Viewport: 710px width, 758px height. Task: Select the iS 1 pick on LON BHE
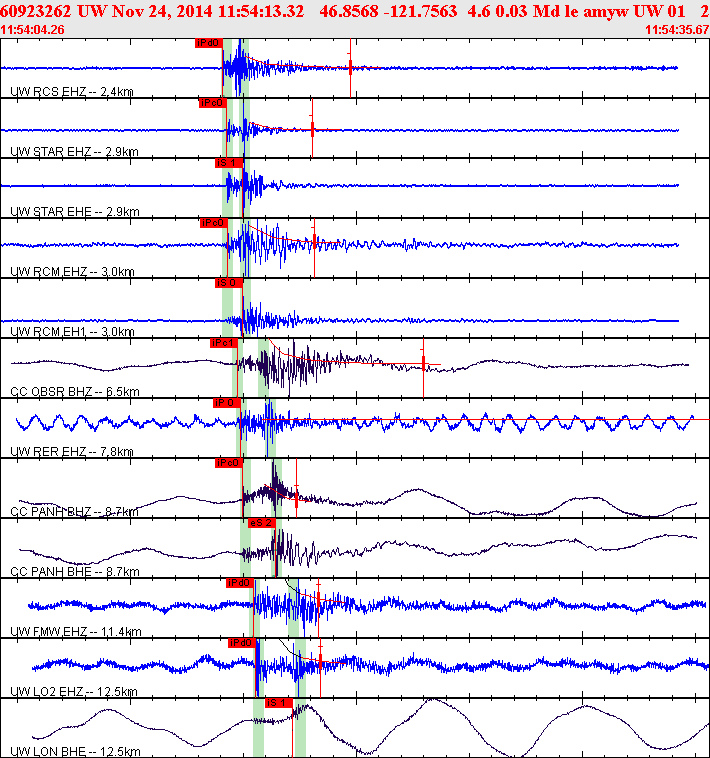[x=278, y=702]
